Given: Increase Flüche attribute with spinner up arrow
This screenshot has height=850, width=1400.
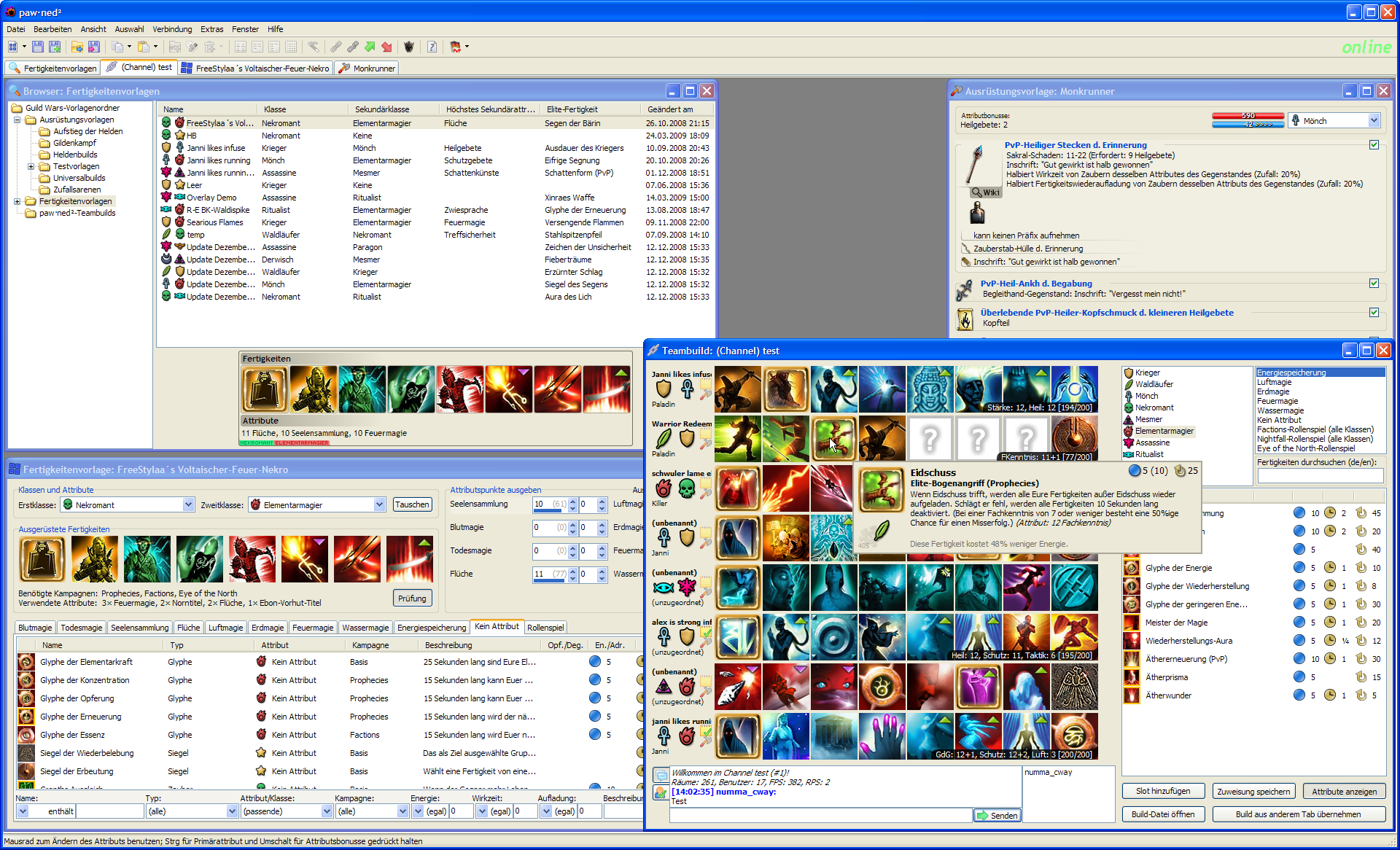Looking at the screenshot, I should 573,570.
